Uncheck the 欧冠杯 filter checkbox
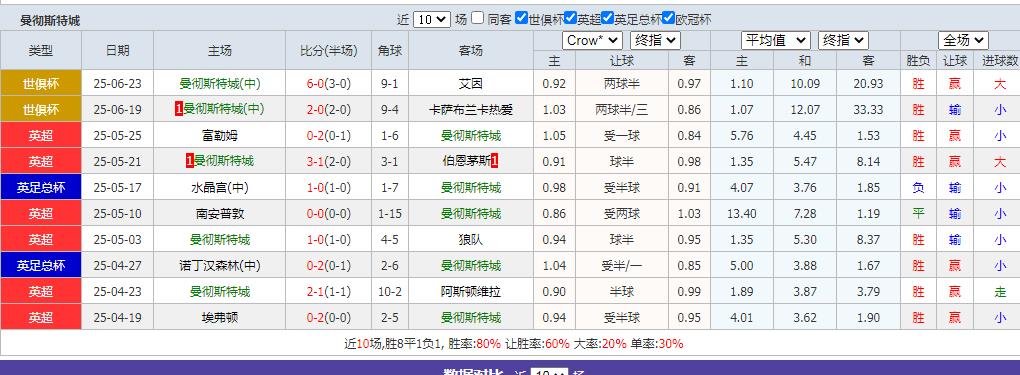This screenshot has width=1020, height=375. pyautogui.click(x=668, y=18)
